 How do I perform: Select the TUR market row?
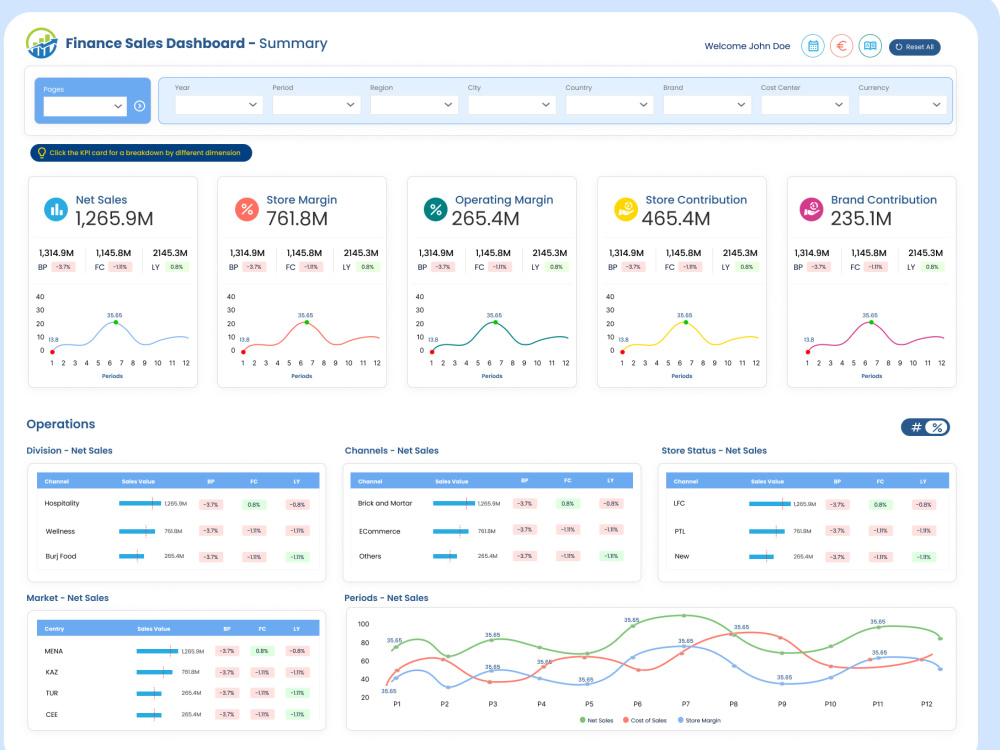(177, 693)
